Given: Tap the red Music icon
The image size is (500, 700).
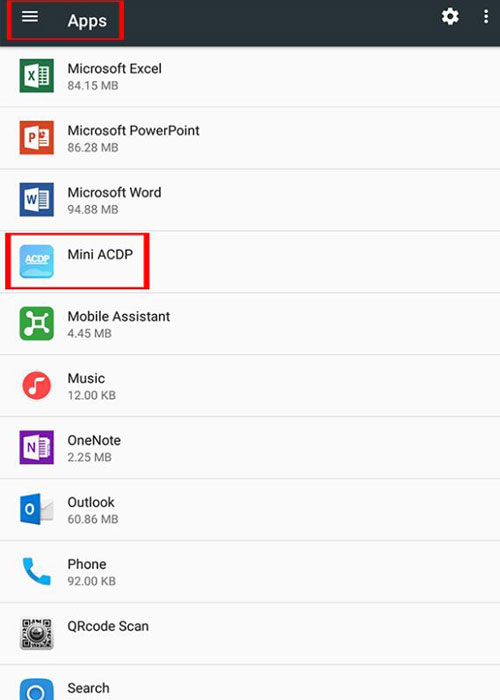Looking at the screenshot, I should (37, 385).
